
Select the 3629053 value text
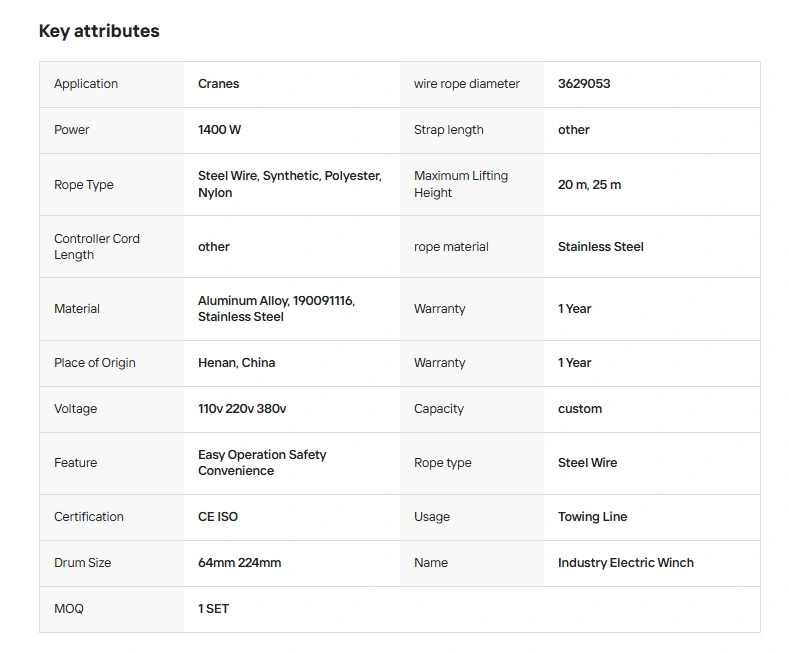[584, 84]
